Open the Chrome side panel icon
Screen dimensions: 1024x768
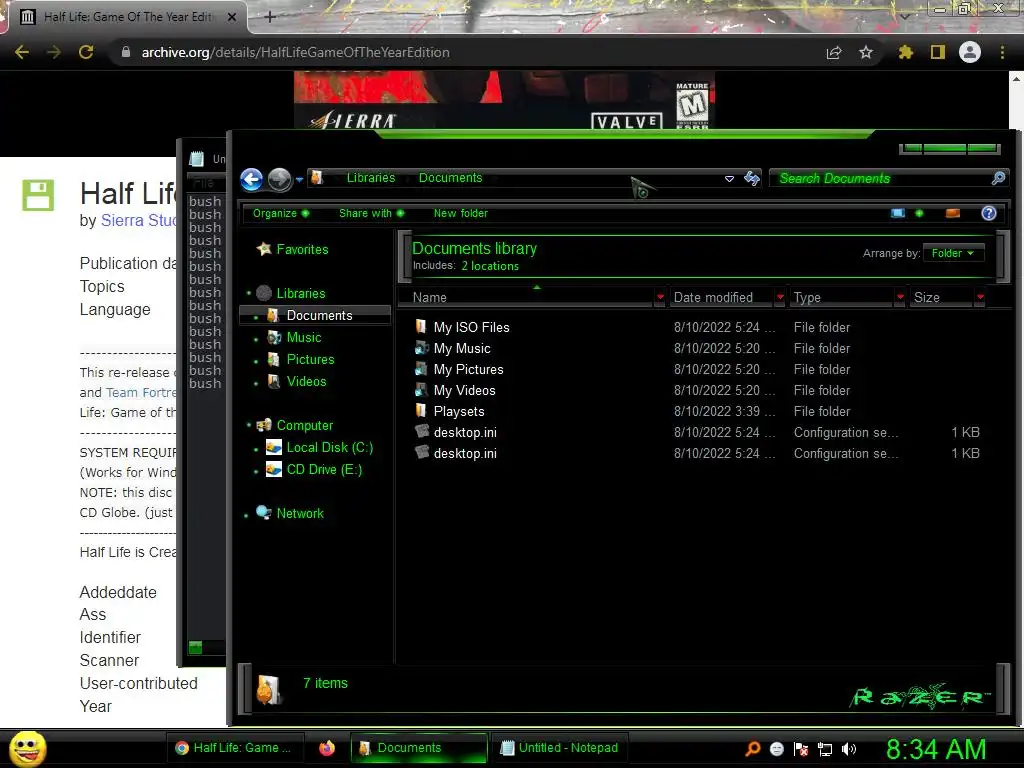coord(938,52)
